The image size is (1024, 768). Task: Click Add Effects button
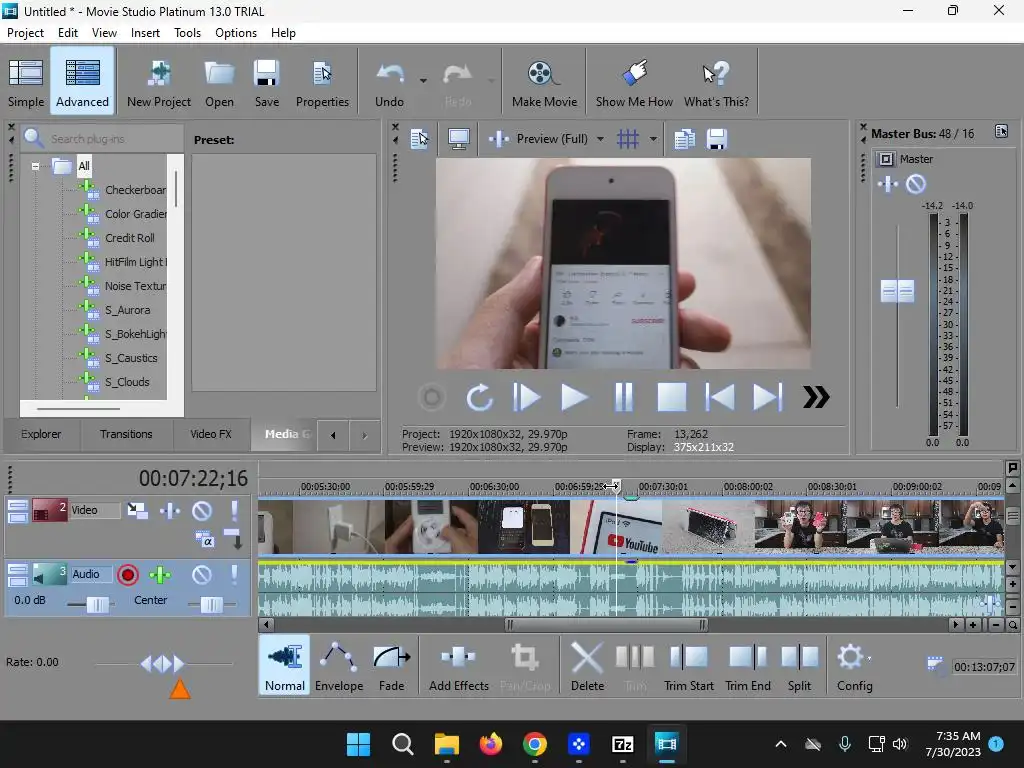pos(458,665)
